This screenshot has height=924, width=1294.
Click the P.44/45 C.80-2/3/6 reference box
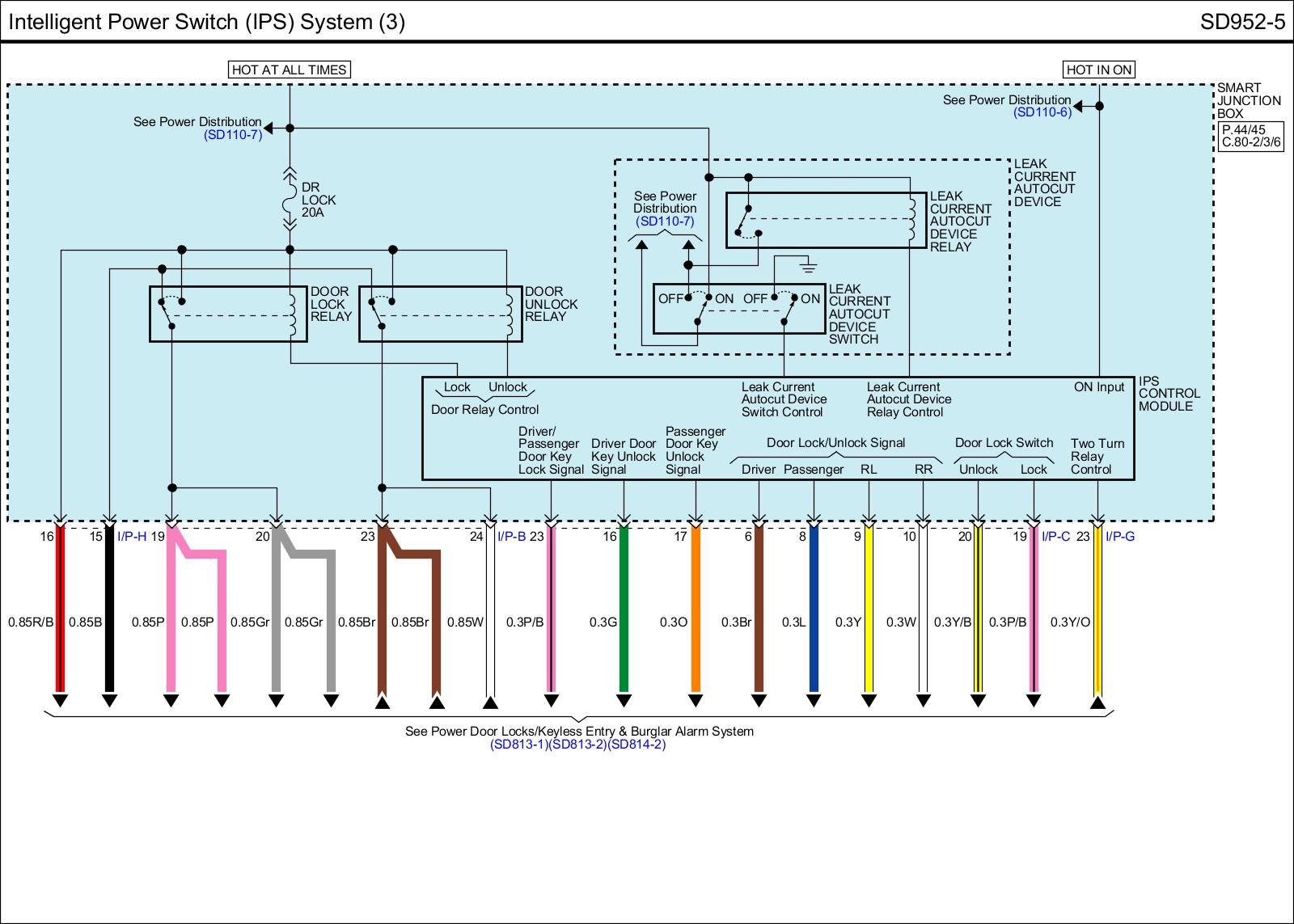[x=1251, y=136]
